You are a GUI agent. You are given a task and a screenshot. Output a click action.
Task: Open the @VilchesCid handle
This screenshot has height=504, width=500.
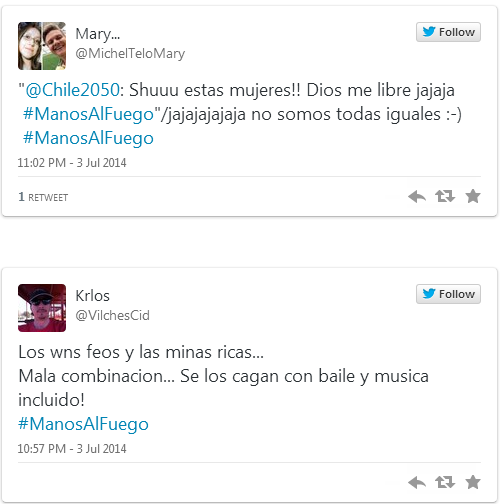click(113, 315)
